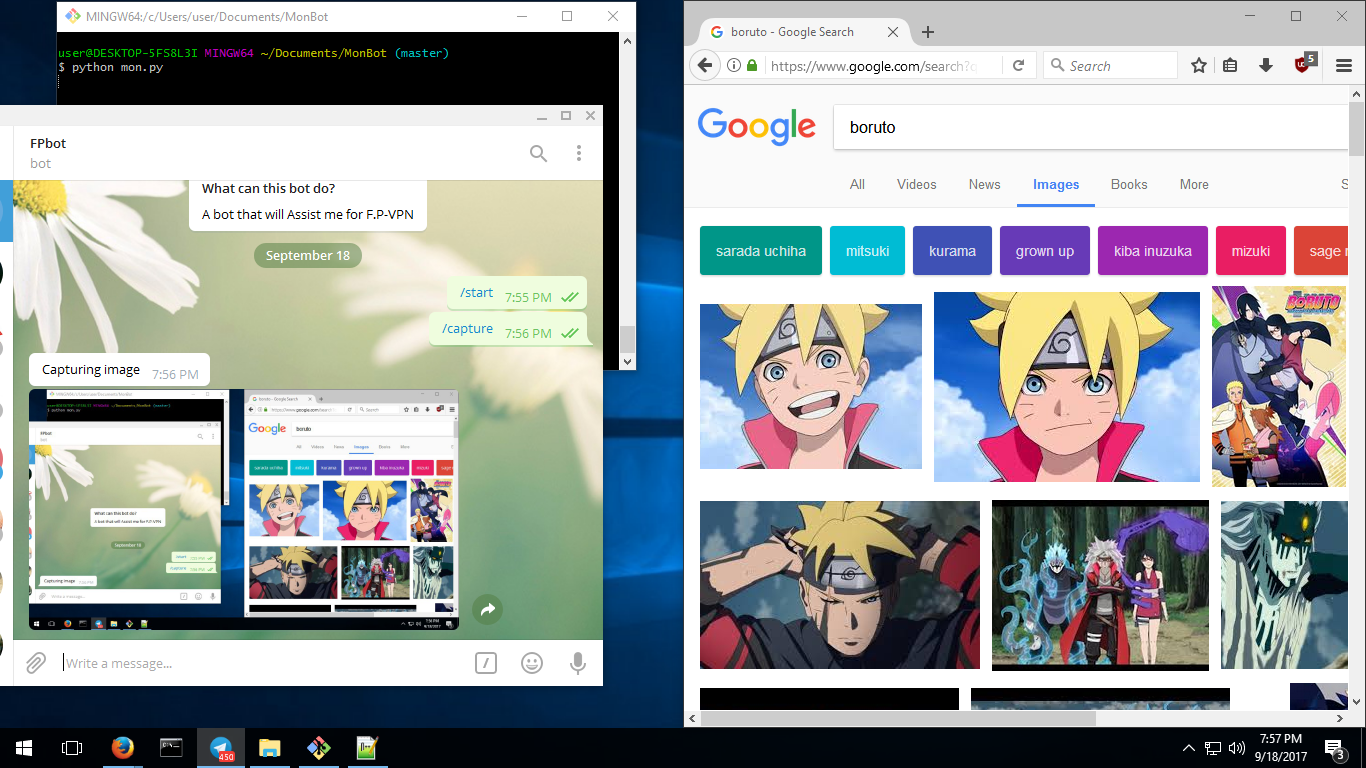Open the Command Prompt taskbar icon
This screenshot has height=768, width=1366.
click(x=171, y=748)
